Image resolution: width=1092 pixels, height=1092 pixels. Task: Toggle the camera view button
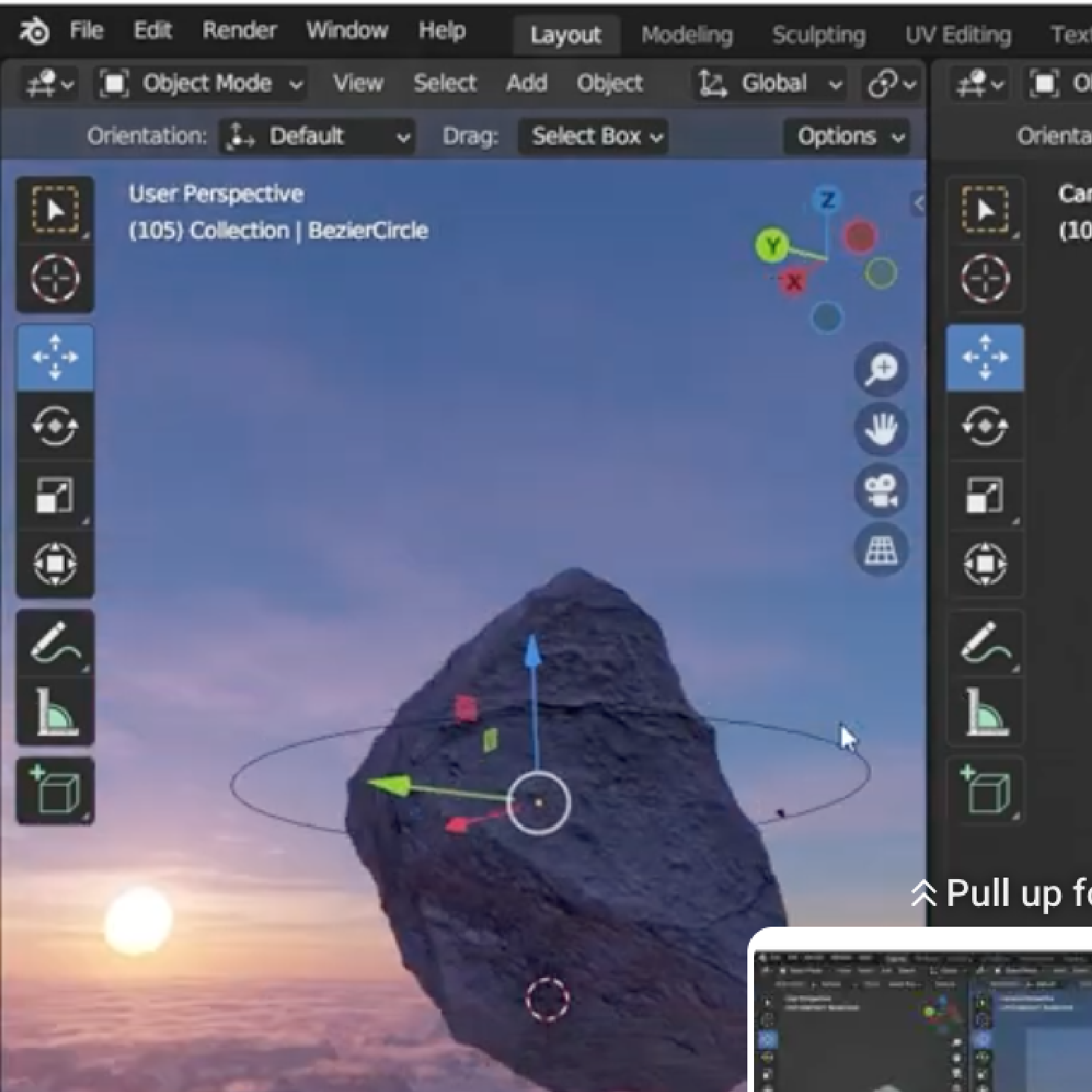pos(881,491)
